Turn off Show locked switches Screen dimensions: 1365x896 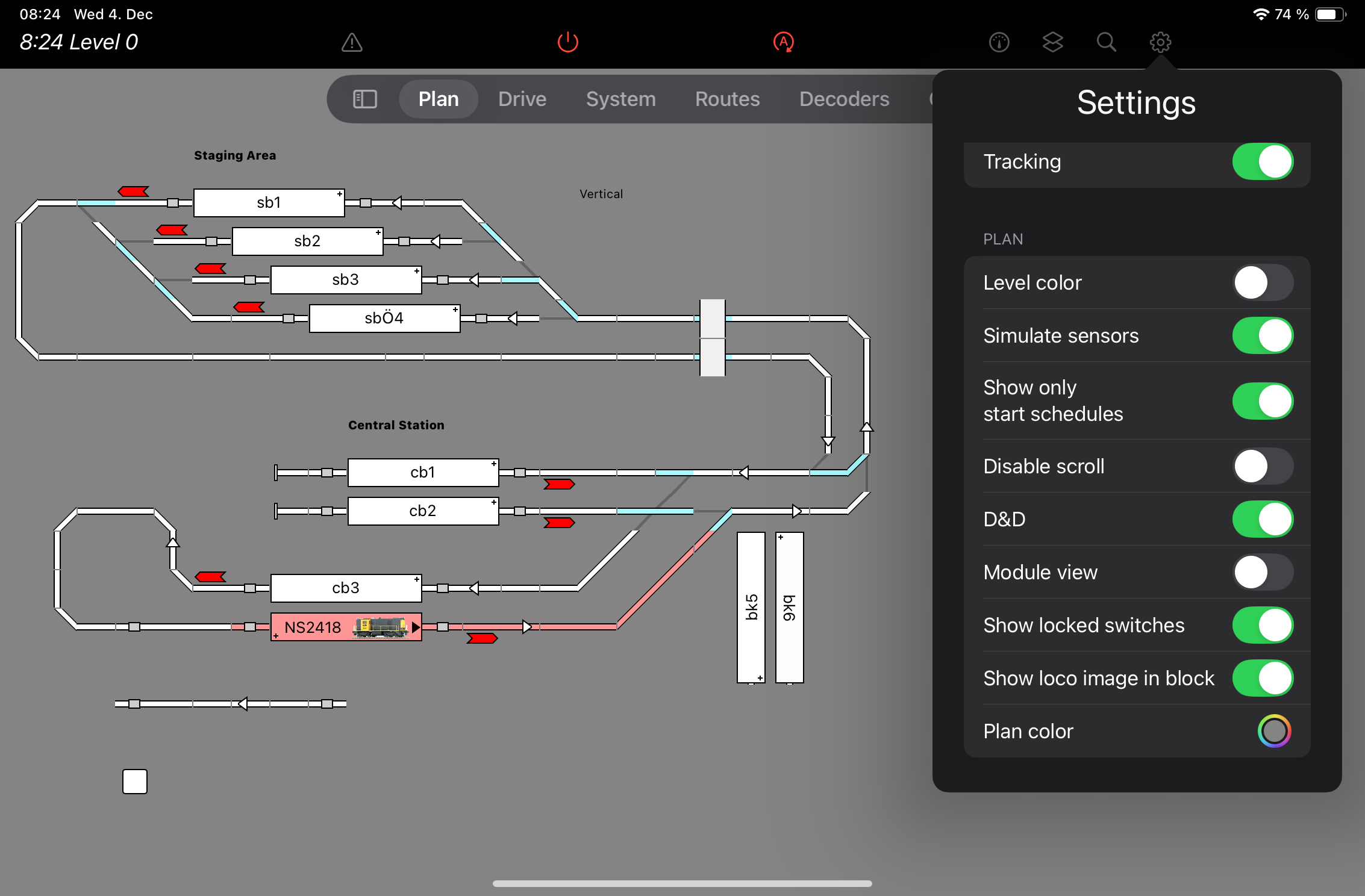1262,625
